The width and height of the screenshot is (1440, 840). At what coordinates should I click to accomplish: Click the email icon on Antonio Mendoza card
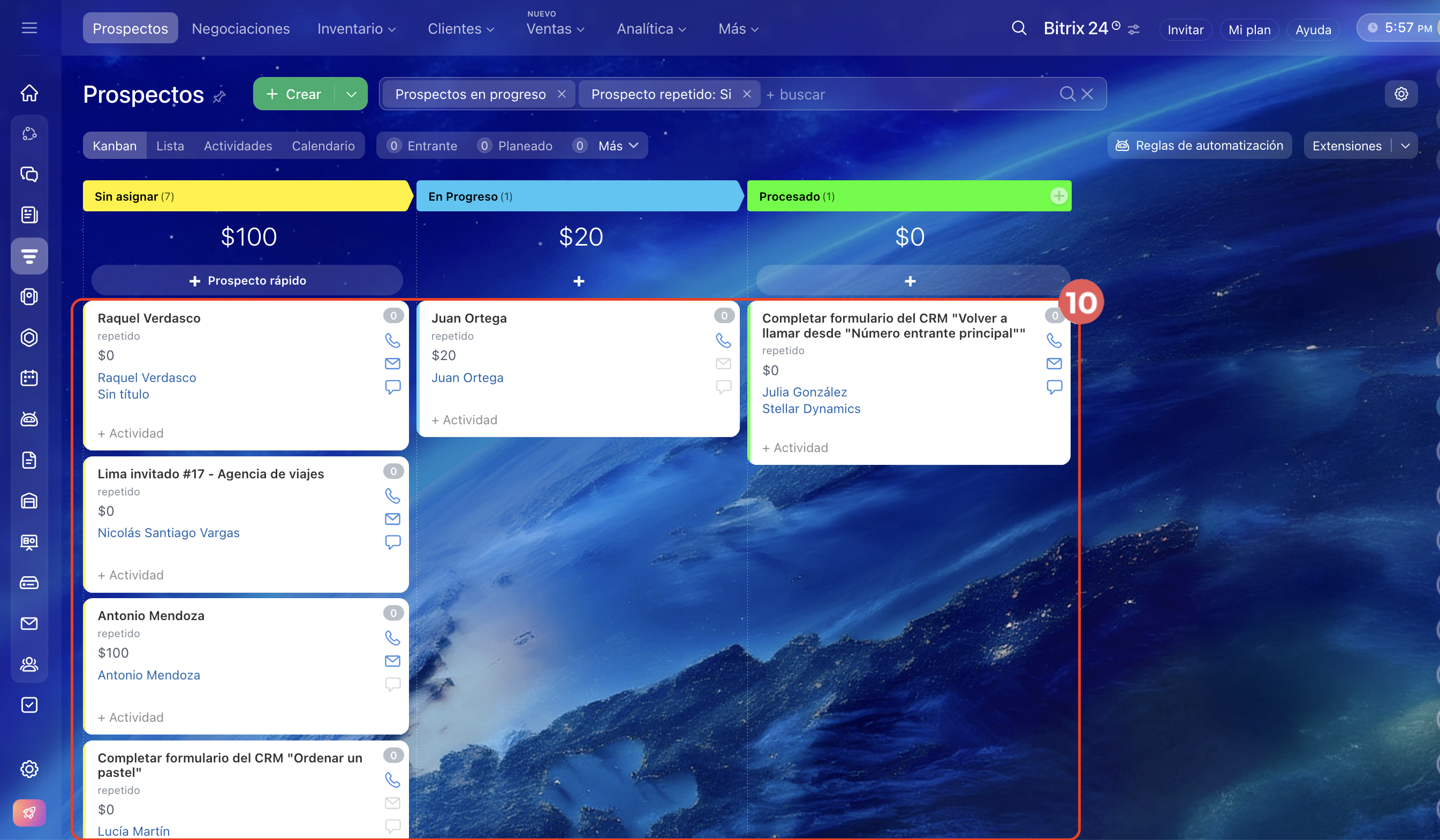(392, 661)
